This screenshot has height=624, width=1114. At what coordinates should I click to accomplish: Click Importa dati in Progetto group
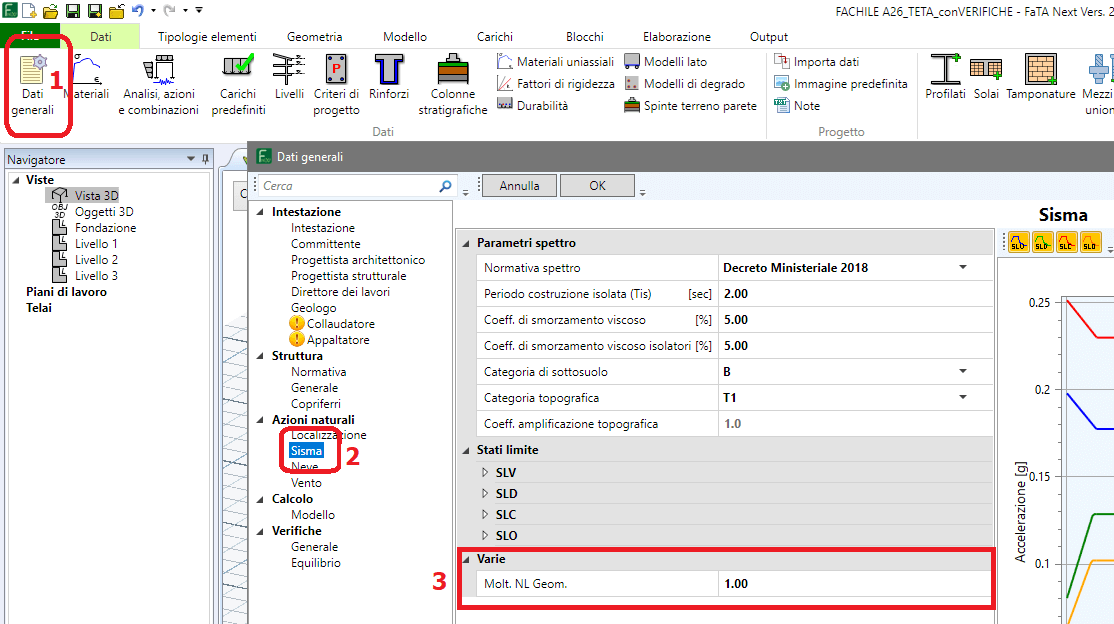(x=816, y=62)
